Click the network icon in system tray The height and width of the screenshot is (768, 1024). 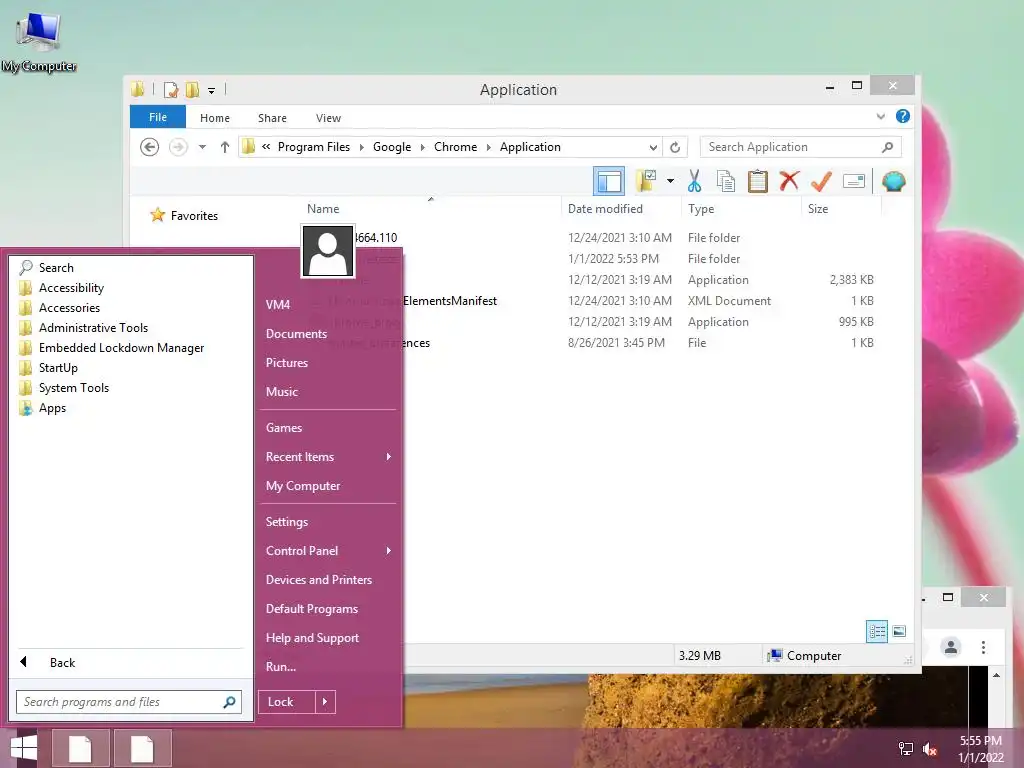click(x=906, y=748)
